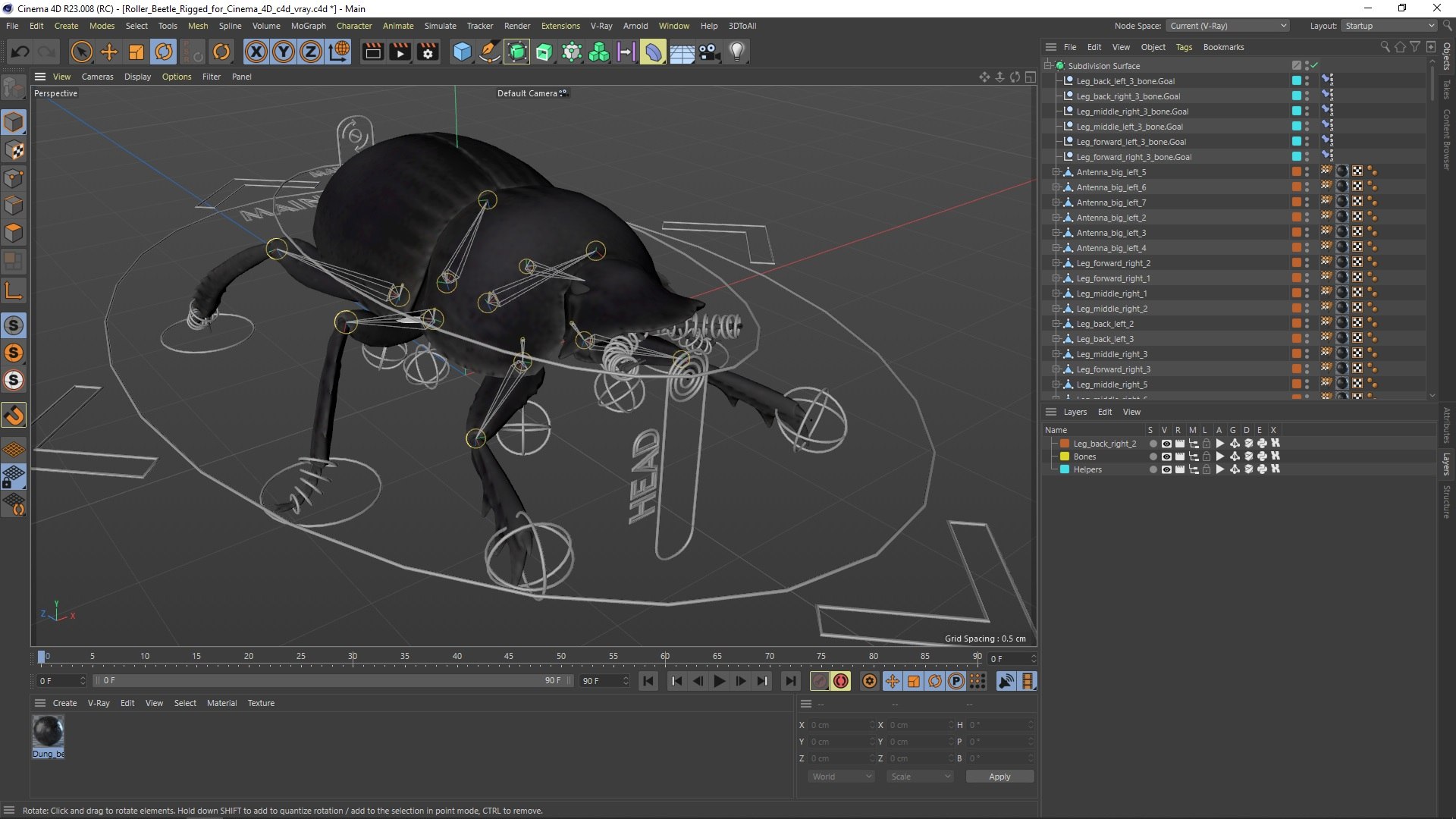Image resolution: width=1456 pixels, height=819 pixels.
Task: Go to end of animation
Action: [x=790, y=681]
